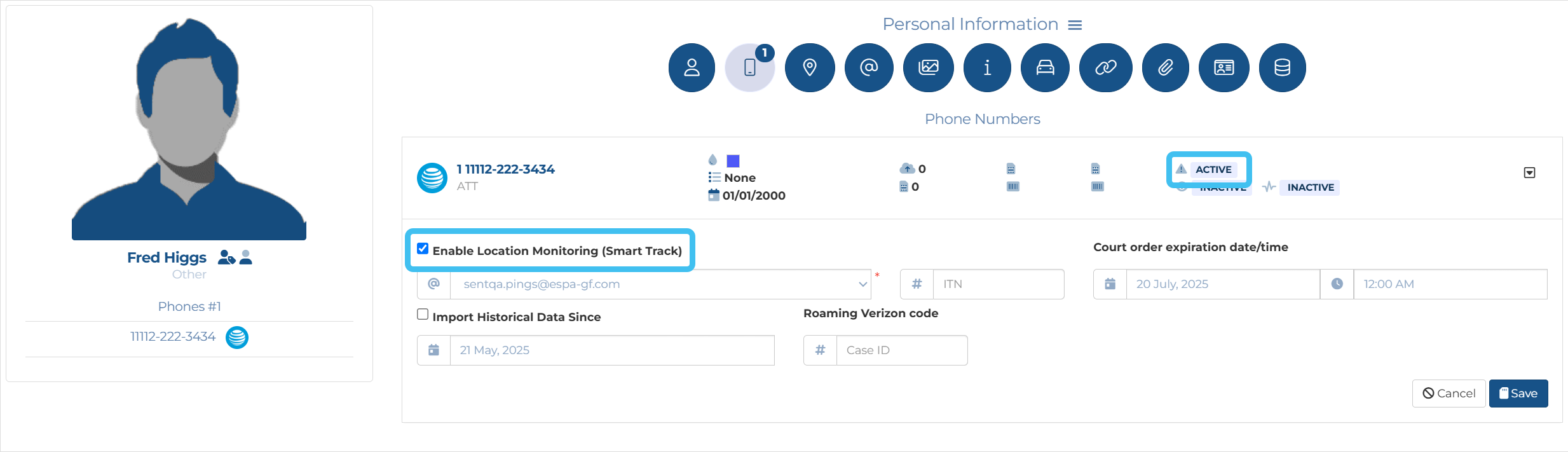1568x452 pixels.
Task: Click the blue color swatch square
Action: tap(733, 161)
